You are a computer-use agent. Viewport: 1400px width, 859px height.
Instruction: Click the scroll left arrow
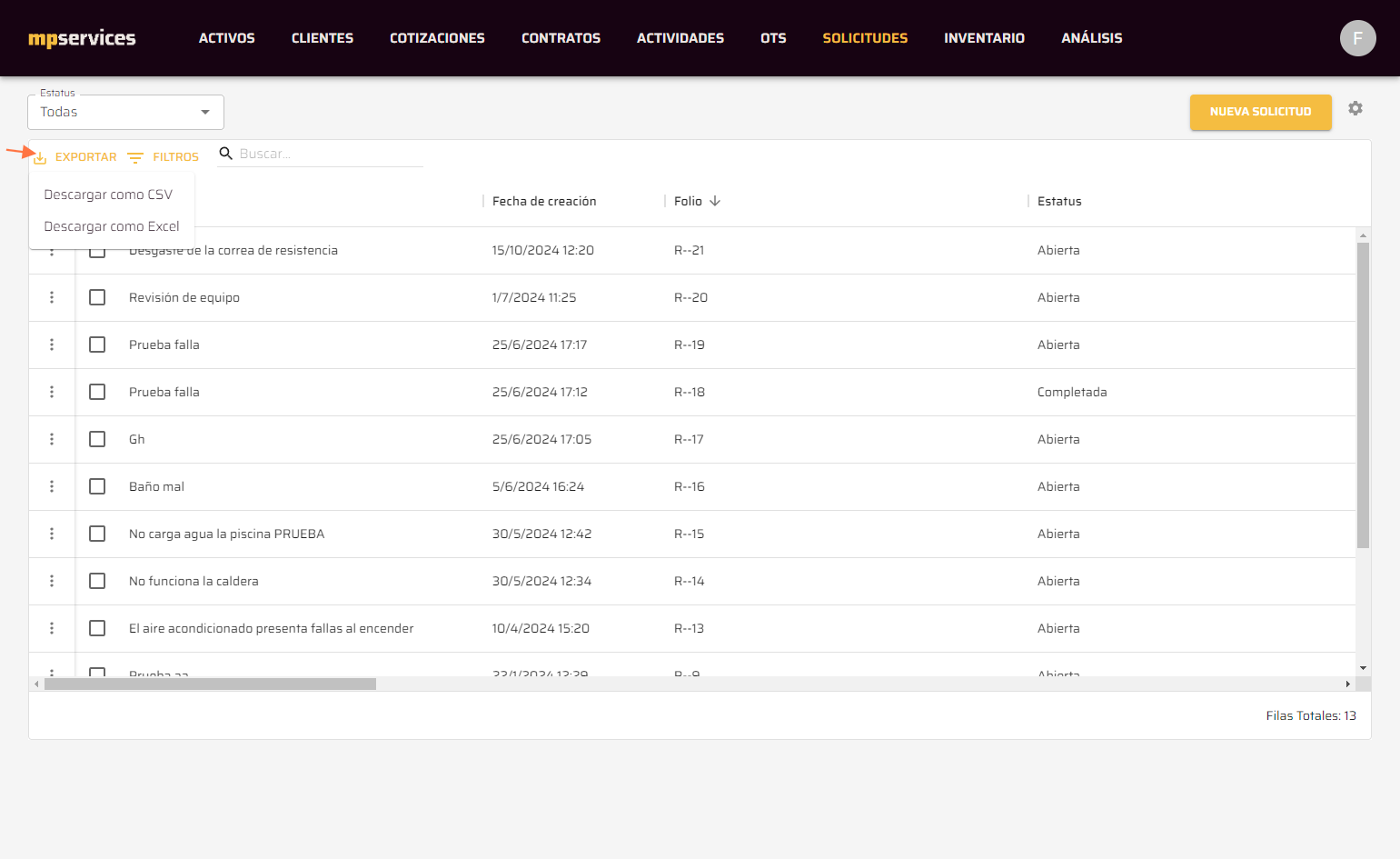point(36,684)
